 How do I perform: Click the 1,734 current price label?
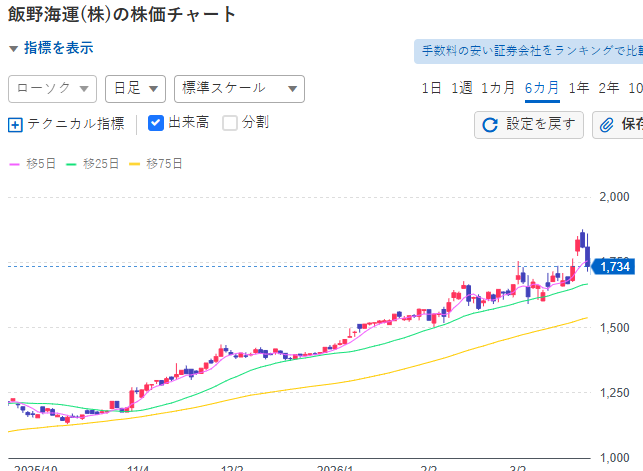point(614,267)
